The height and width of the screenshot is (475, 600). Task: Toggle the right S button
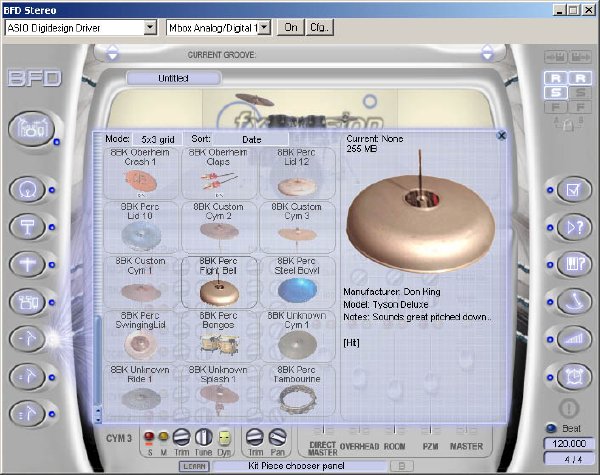tap(580, 92)
